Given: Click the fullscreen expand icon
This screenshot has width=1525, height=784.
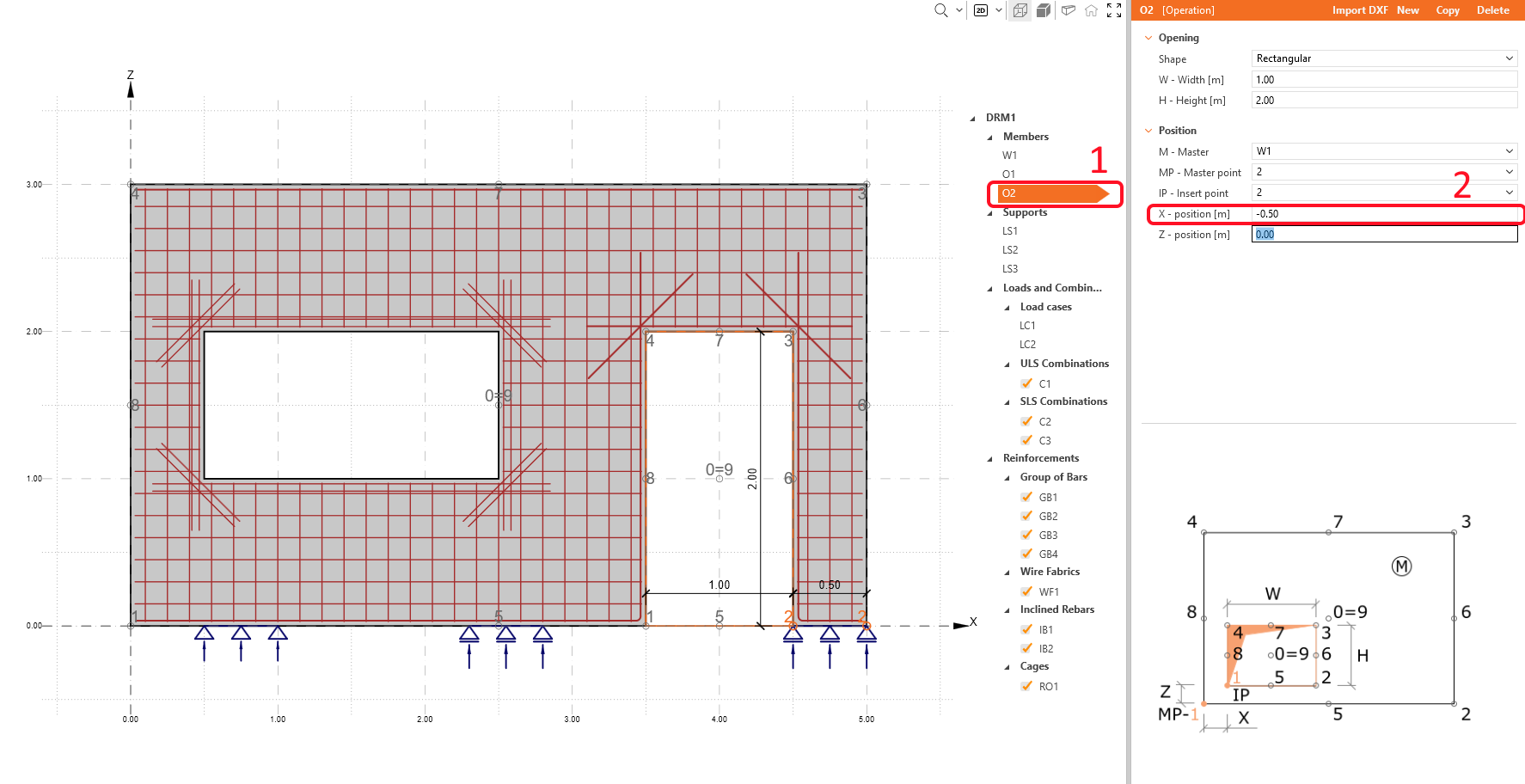Looking at the screenshot, I should 1113,11.
